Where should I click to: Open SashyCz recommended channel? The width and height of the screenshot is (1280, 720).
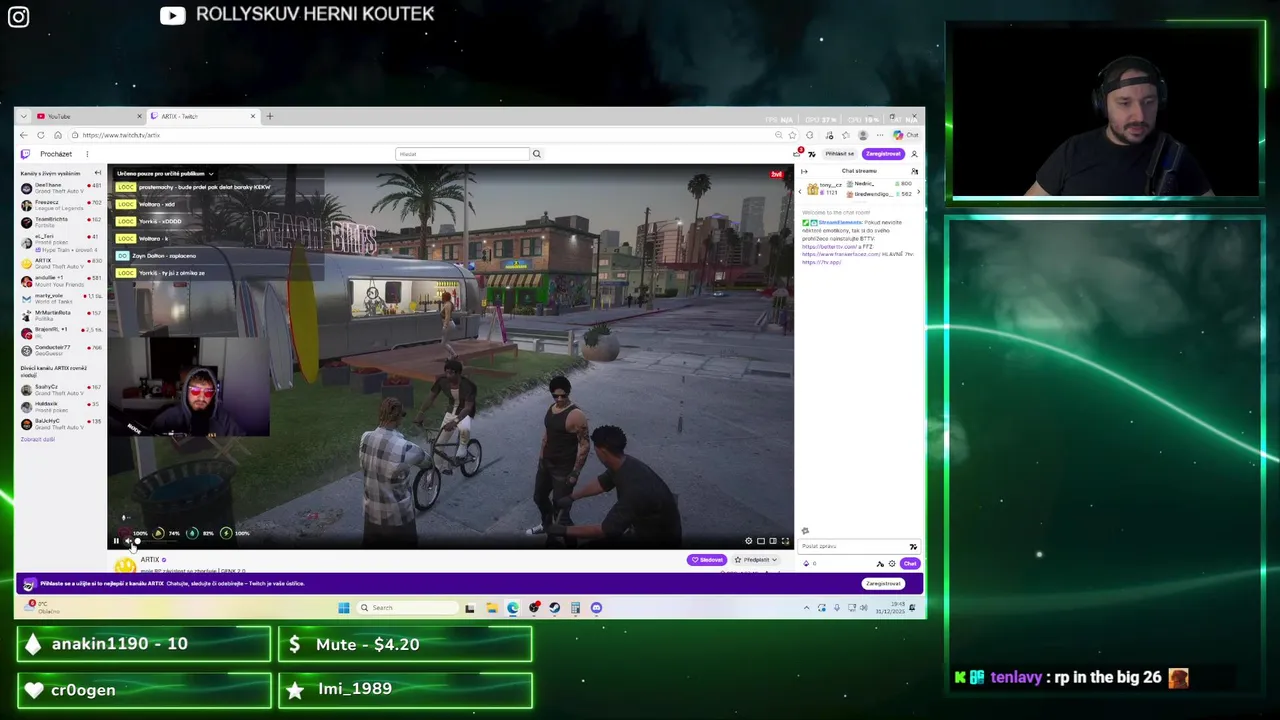(x=60, y=389)
